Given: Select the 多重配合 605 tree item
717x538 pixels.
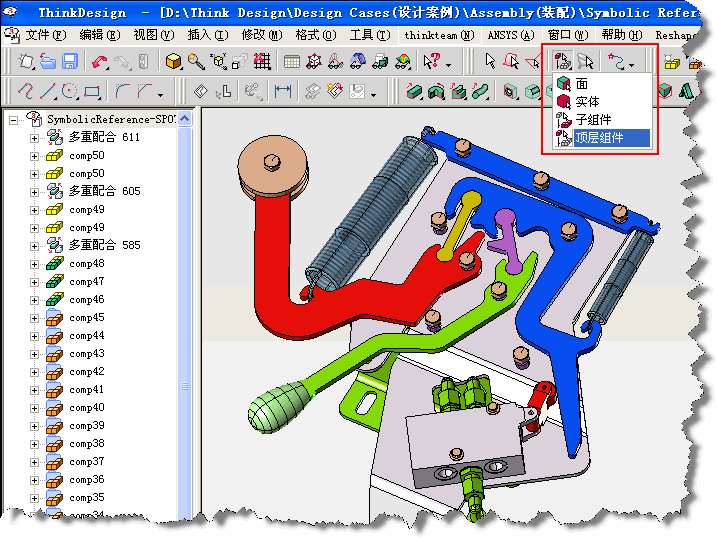Looking at the screenshot, I should (x=105, y=191).
